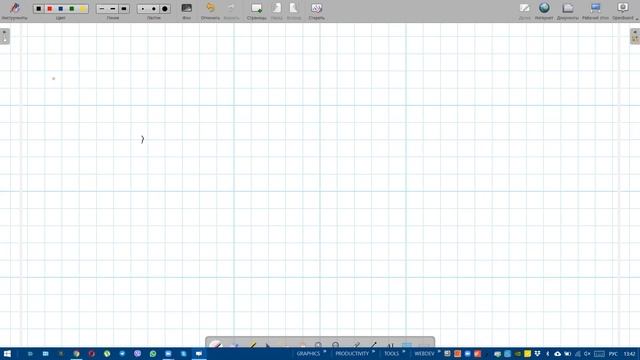Open the Инструменты stylus palette toggle
This screenshot has height=360, width=640.
pos(15,10)
